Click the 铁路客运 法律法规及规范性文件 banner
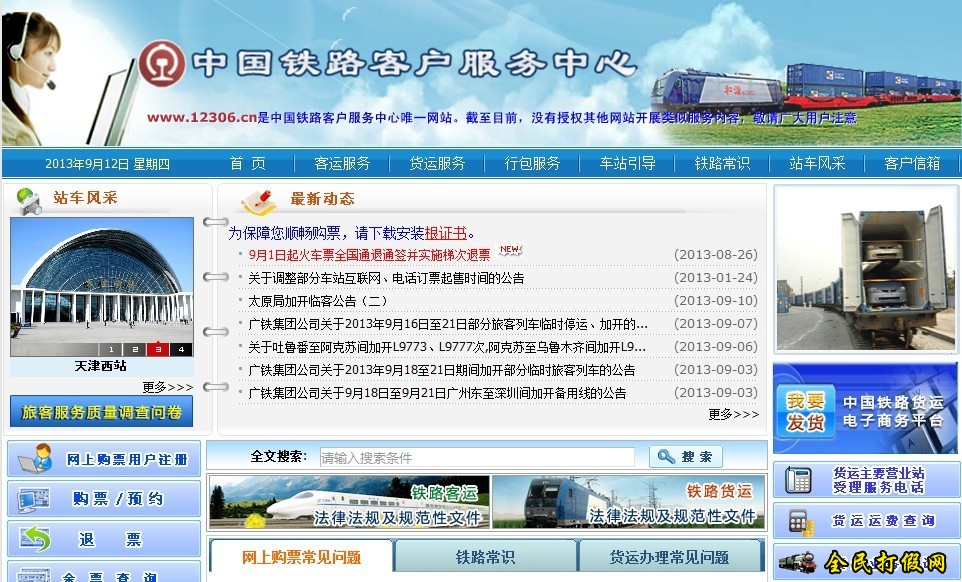This screenshot has height=582, width=962. pyautogui.click(x=350, y=502)
